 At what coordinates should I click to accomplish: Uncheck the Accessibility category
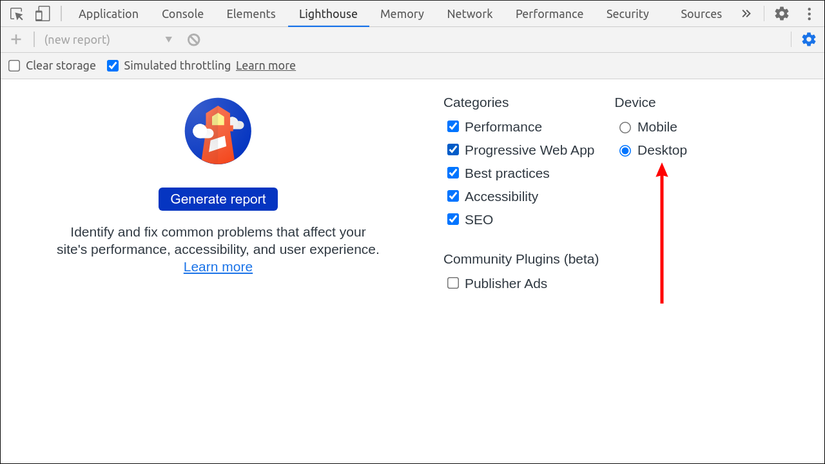(452, 196)
